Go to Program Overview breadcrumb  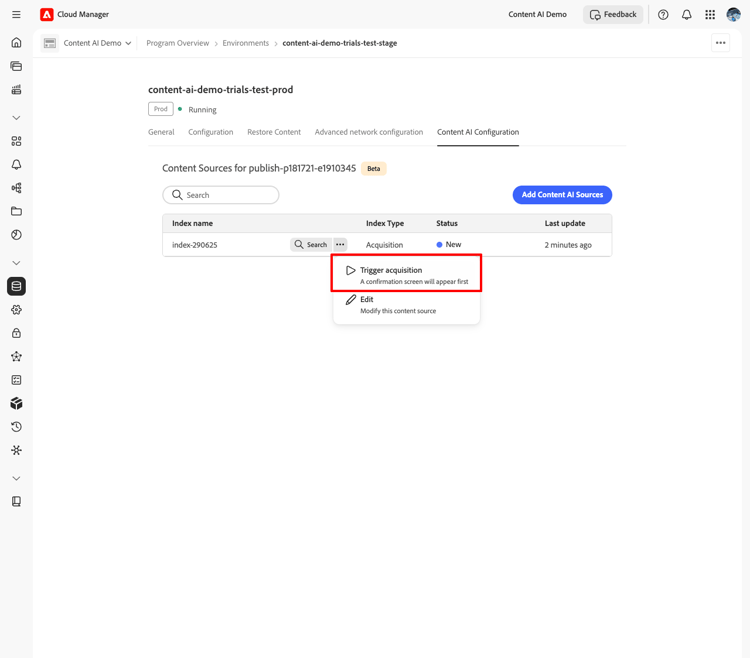[177, 43]
